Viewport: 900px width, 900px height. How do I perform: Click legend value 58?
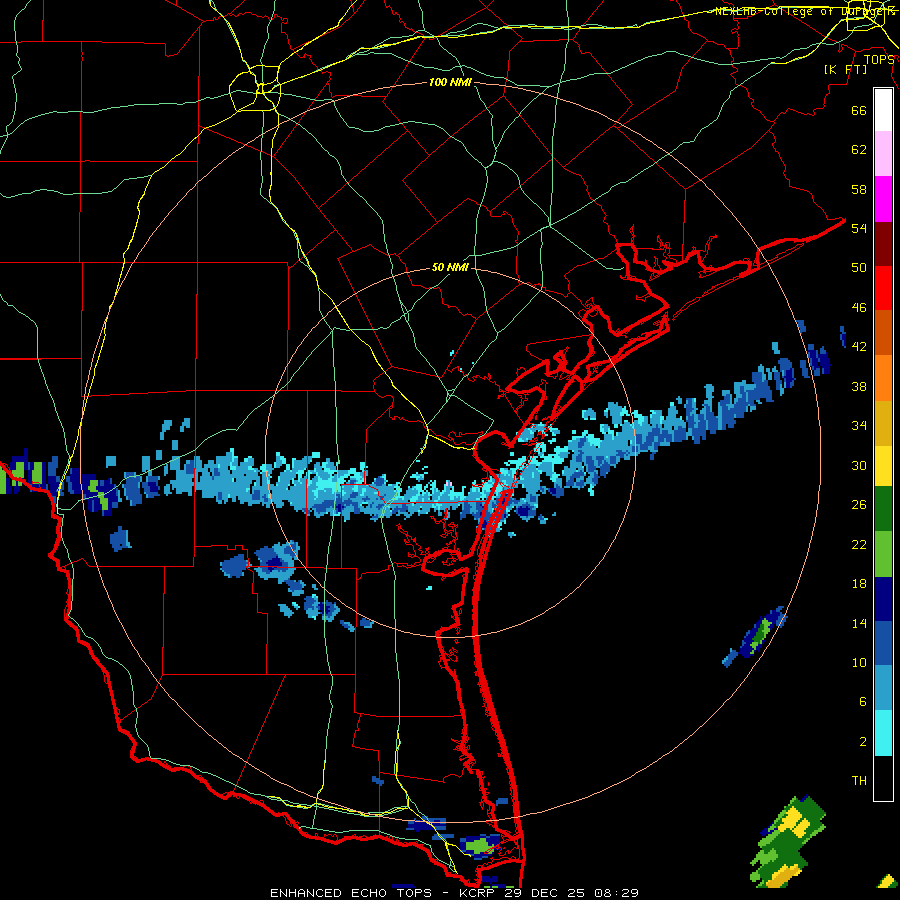859,189
